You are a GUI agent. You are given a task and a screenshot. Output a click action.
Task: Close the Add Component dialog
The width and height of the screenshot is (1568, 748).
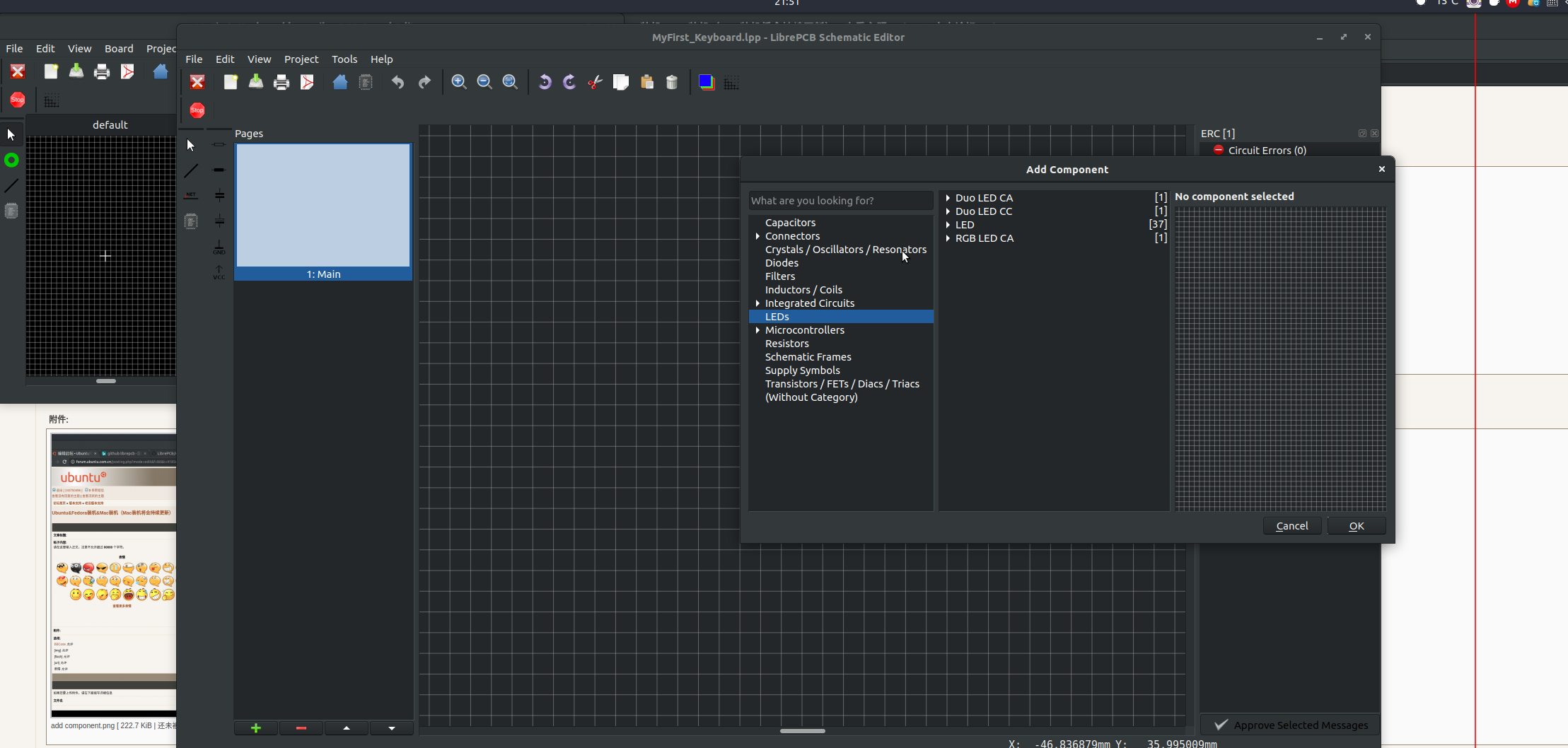tap(1381, 169)
